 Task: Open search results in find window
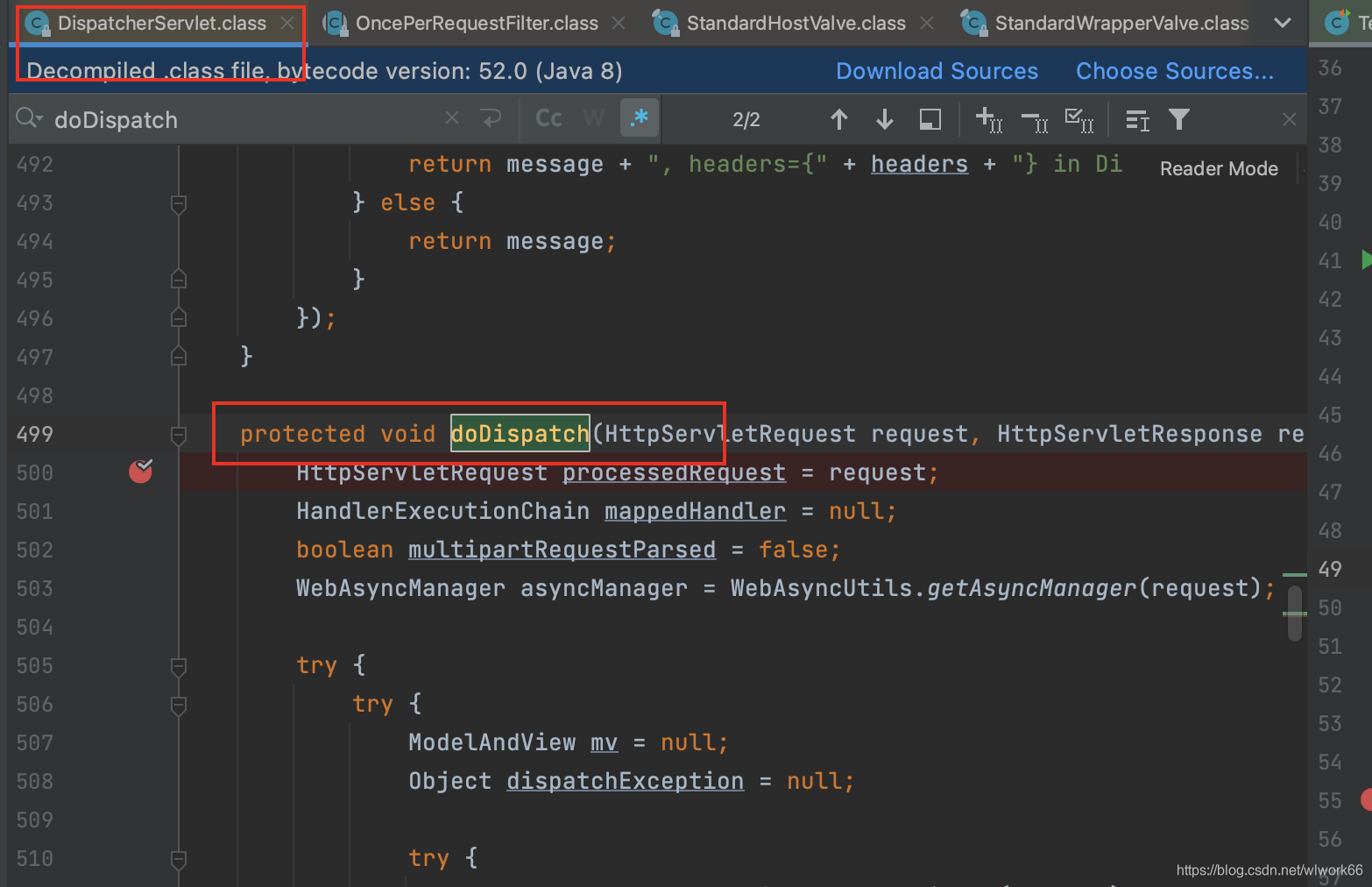click(930, 119)
